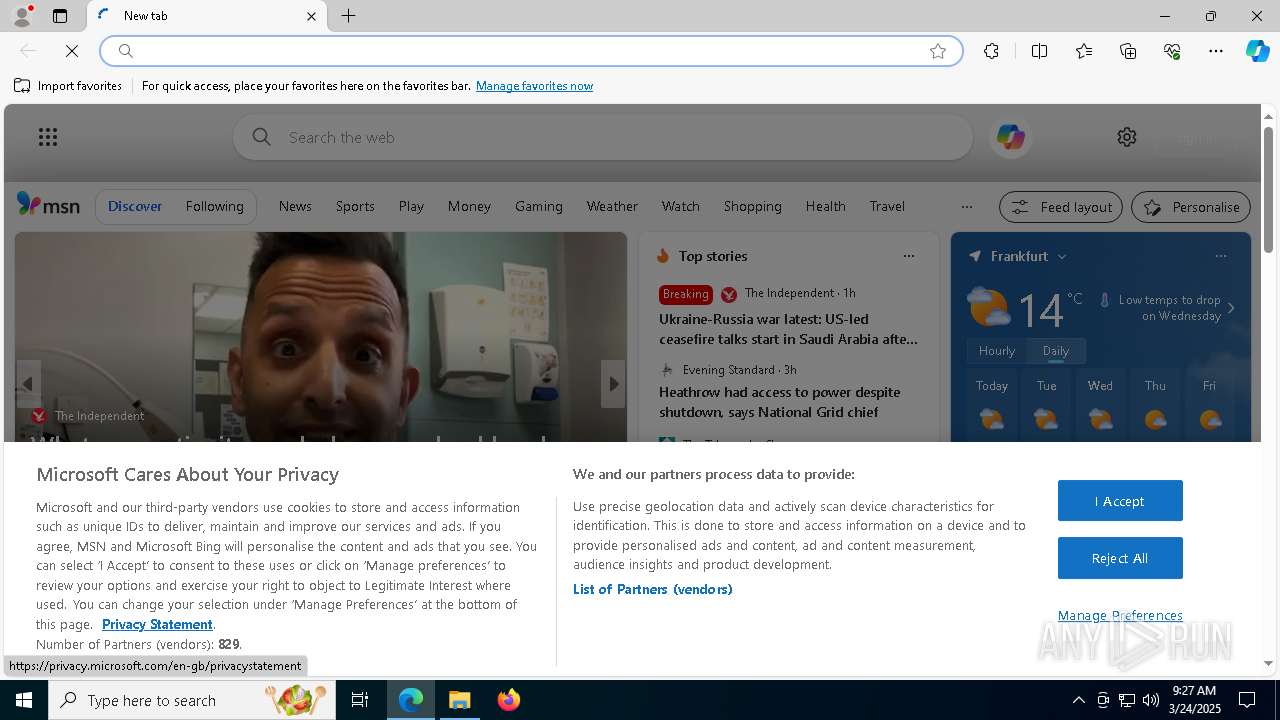
Task: Click the Search the web field
Action: (603, 137)
